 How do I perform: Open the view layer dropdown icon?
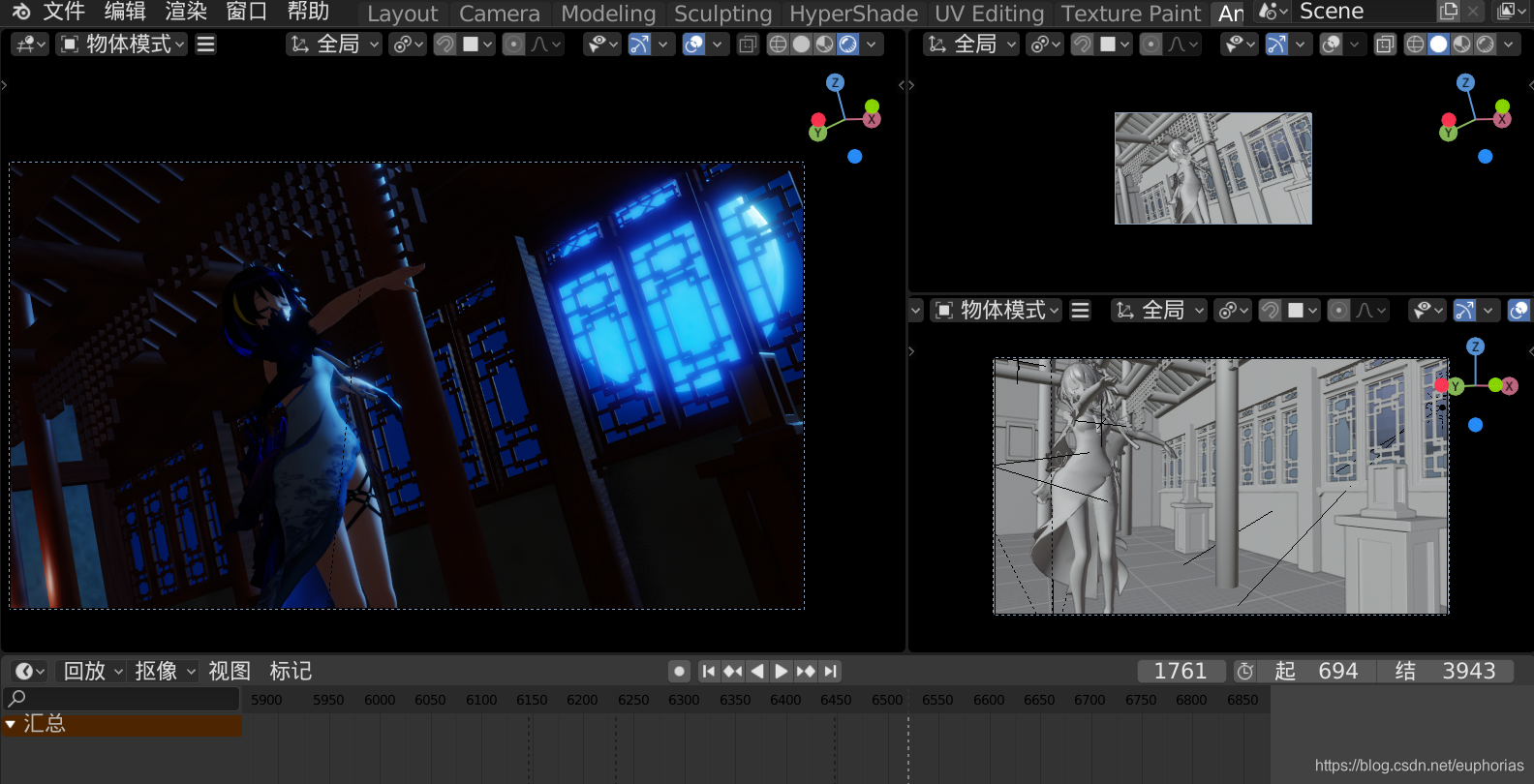pyautogui.click(x=1511, y=12)
